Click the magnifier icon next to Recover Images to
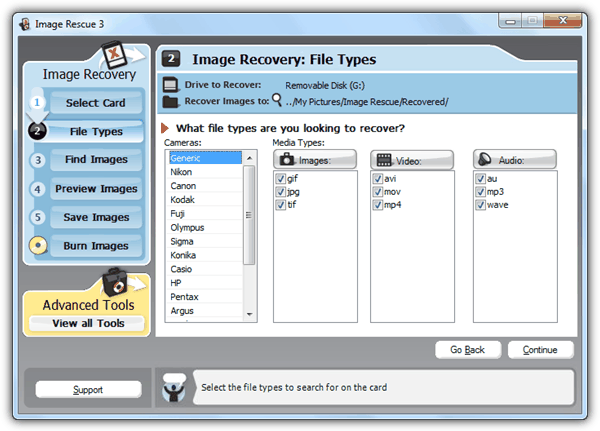The image size is (600, 431). pyautogui.click(x=277, y=100)
